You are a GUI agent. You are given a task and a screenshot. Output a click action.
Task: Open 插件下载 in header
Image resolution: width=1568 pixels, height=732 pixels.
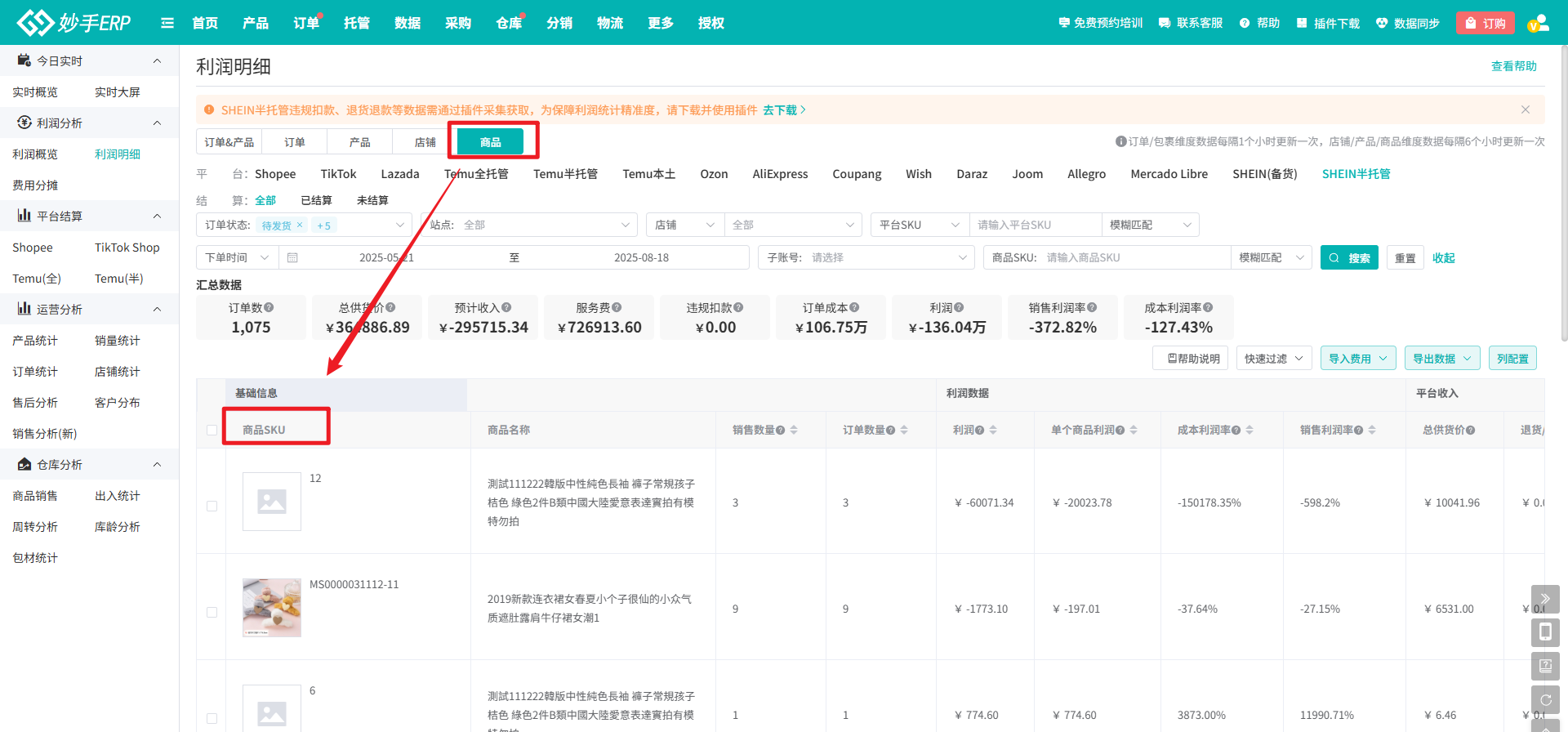[x=1328, y=23]
